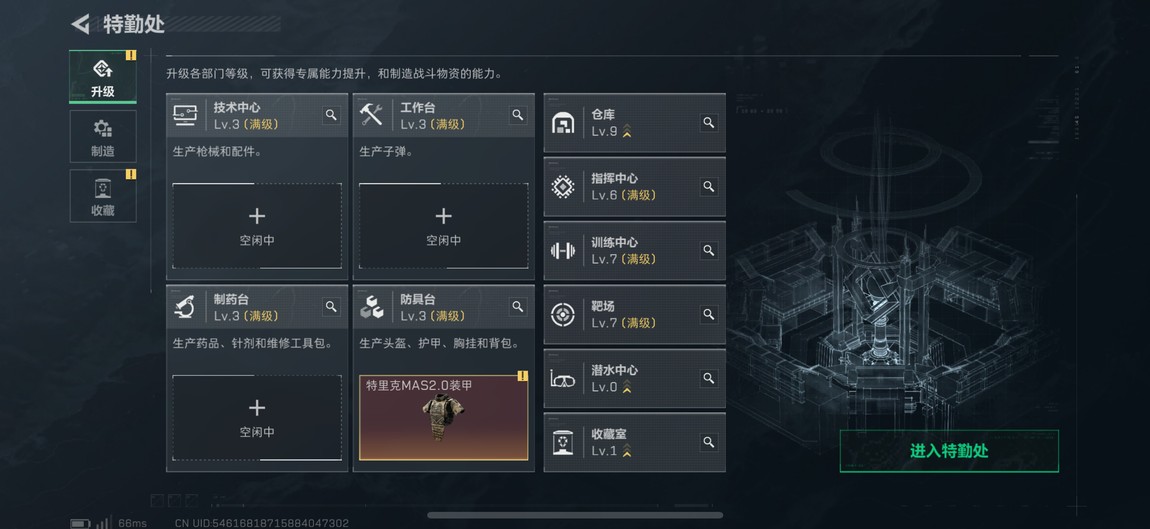Select the 收藏 sidebar tab
This screenshot has height=529, width=1150.
pyautogui.click(x=103, y=196)
